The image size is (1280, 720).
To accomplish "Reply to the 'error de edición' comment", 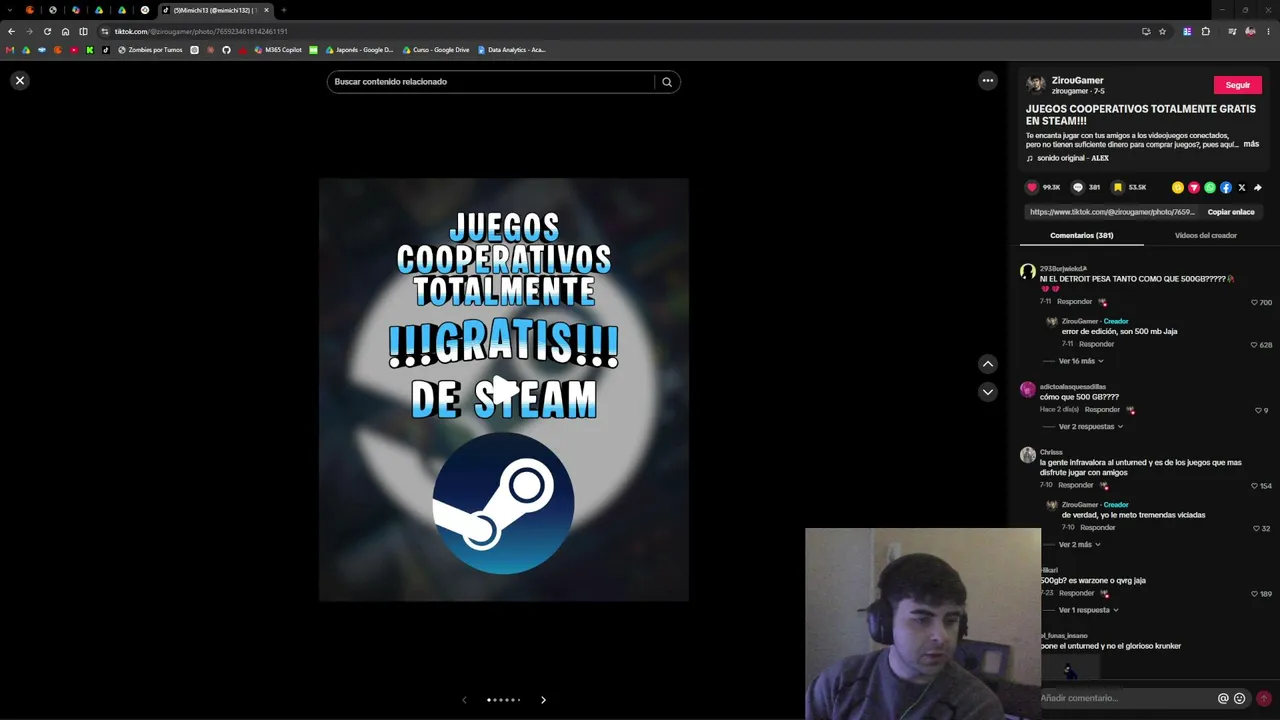I will (1097, 344).
